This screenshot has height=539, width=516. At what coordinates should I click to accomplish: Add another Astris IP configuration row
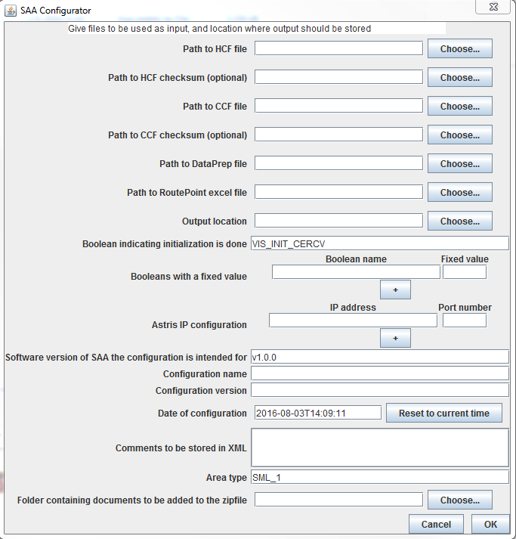395,338
